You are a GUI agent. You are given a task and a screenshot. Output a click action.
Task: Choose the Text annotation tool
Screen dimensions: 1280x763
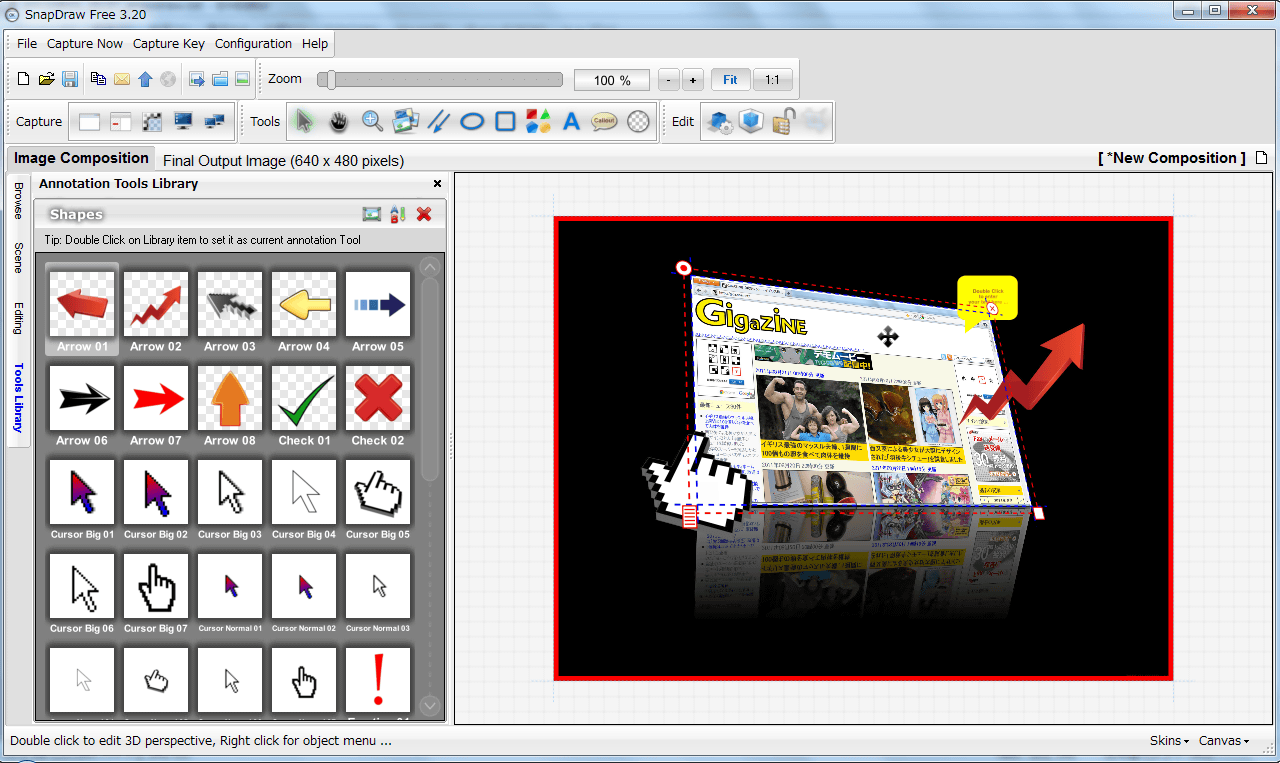point(571,122)
